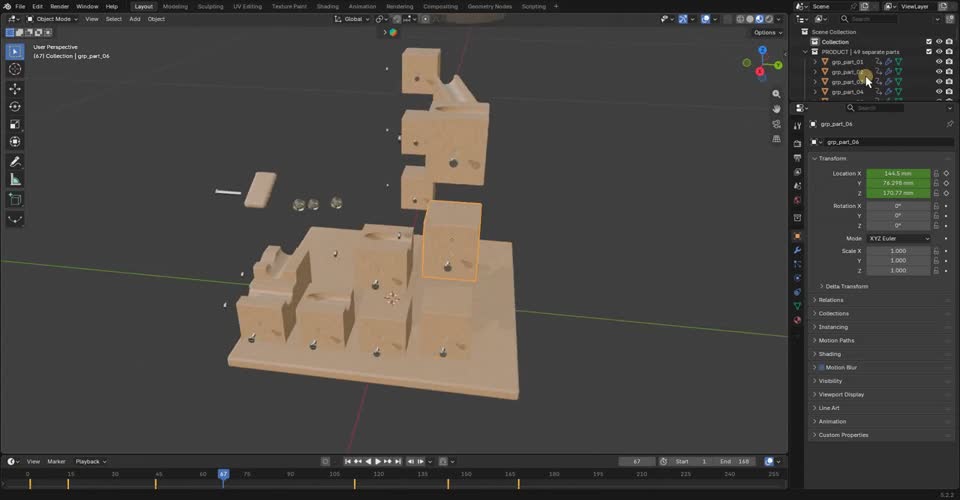Open the timeline Marker menu
Screen dimensions: 960x500
pyautogui.click(x=56, y=461)
